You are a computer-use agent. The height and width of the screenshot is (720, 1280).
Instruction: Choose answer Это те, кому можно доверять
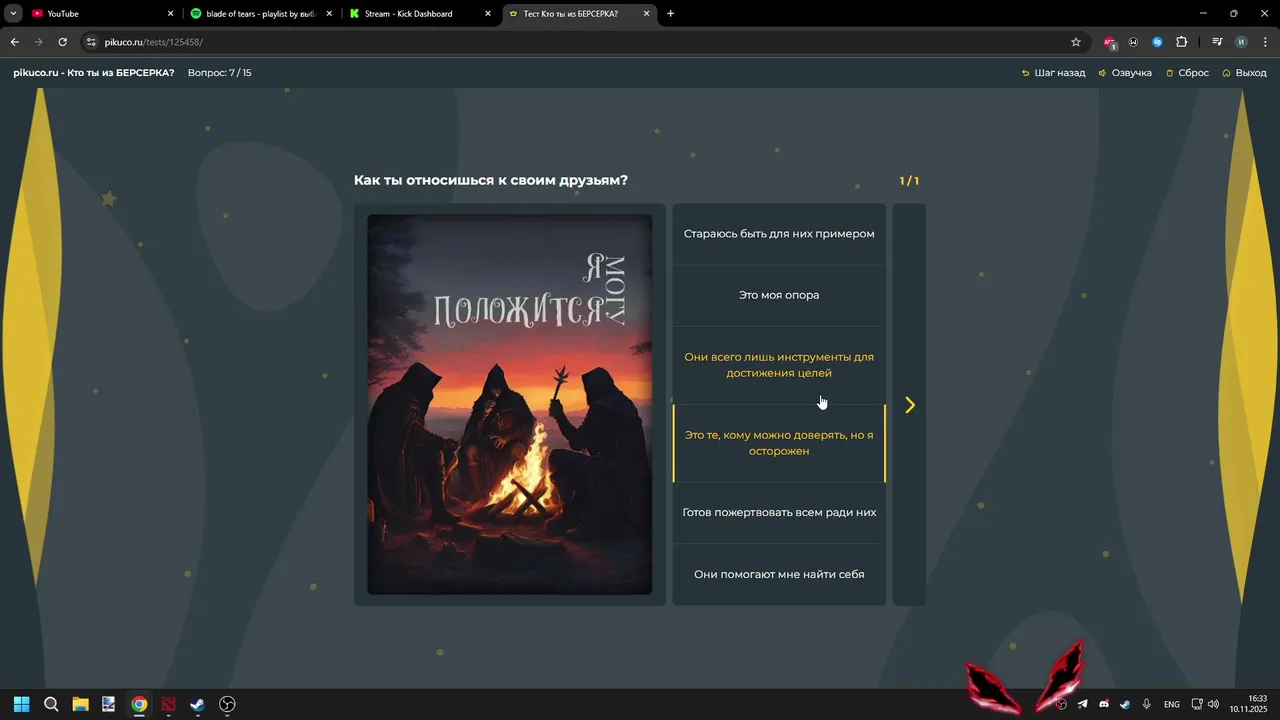(x=779, y=443)
